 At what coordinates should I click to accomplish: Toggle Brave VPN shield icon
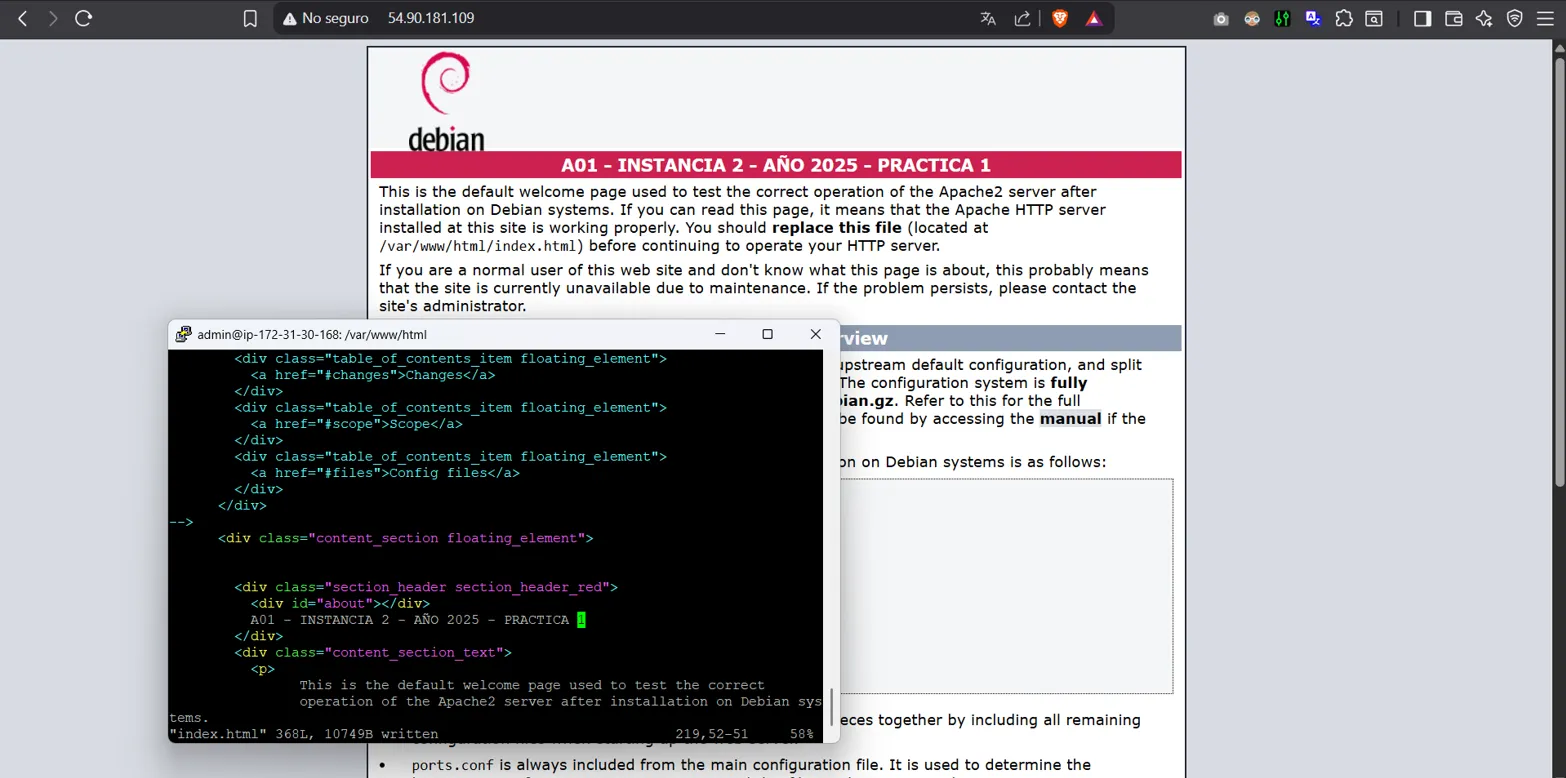click(1515, 19)
